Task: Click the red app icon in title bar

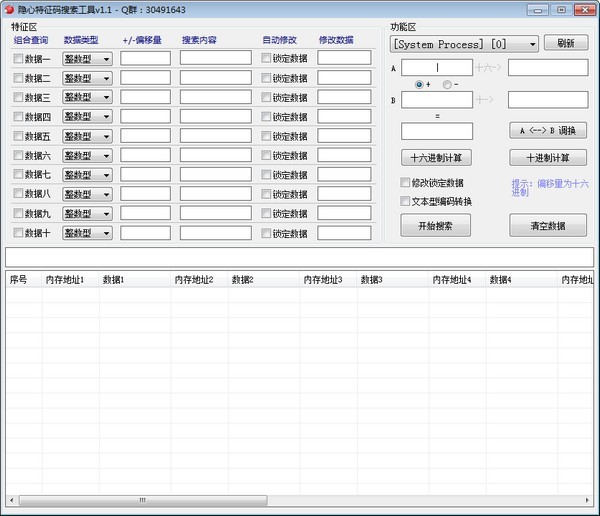Action: [x=9, y=9]
